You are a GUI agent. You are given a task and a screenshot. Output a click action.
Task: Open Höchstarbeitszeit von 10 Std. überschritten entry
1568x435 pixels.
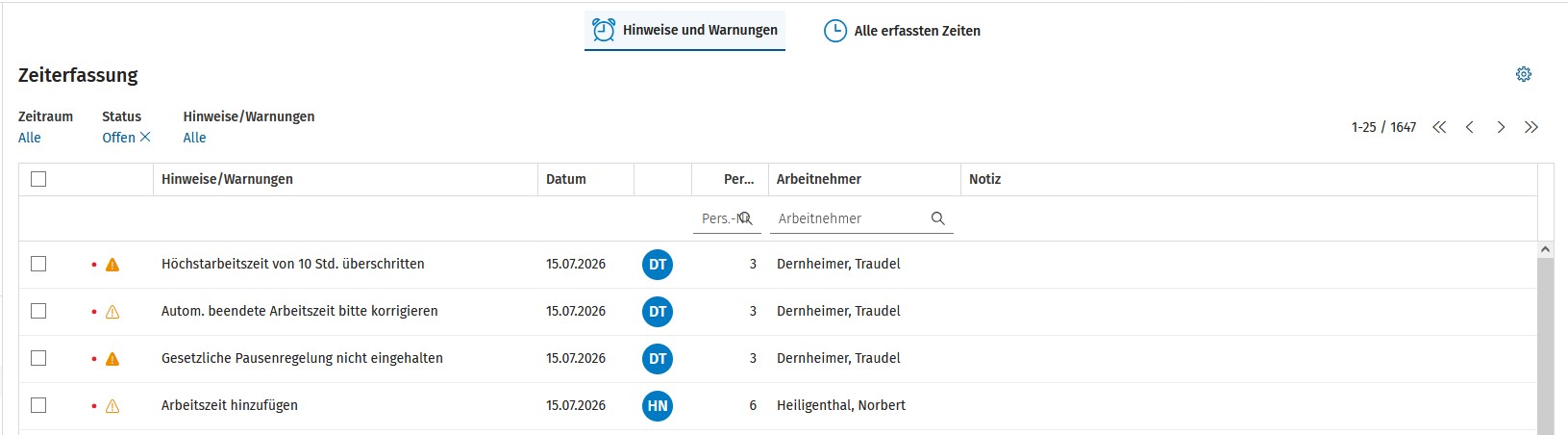(292, 264)
